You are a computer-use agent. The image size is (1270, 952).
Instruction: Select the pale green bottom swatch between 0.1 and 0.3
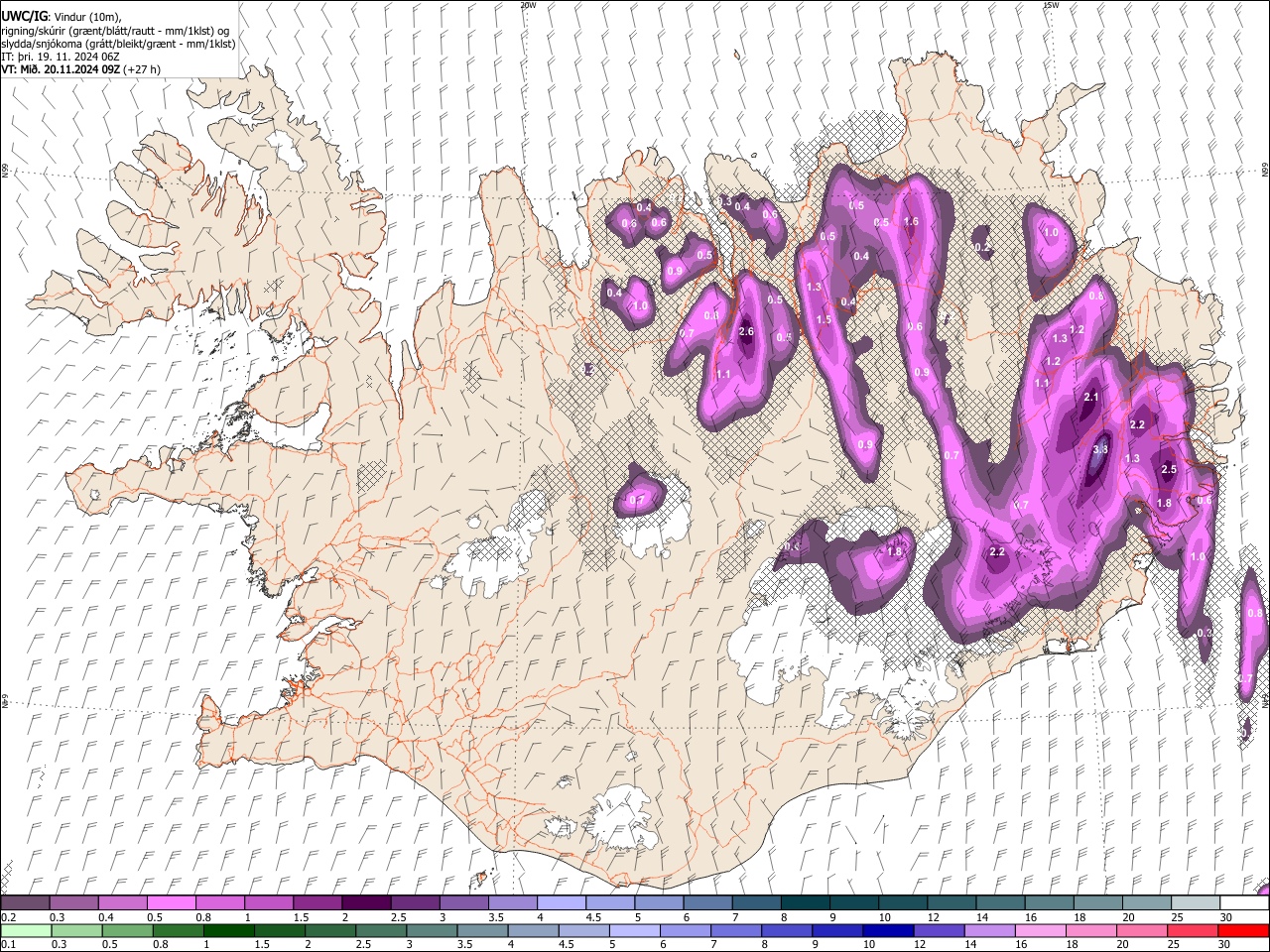26,930
